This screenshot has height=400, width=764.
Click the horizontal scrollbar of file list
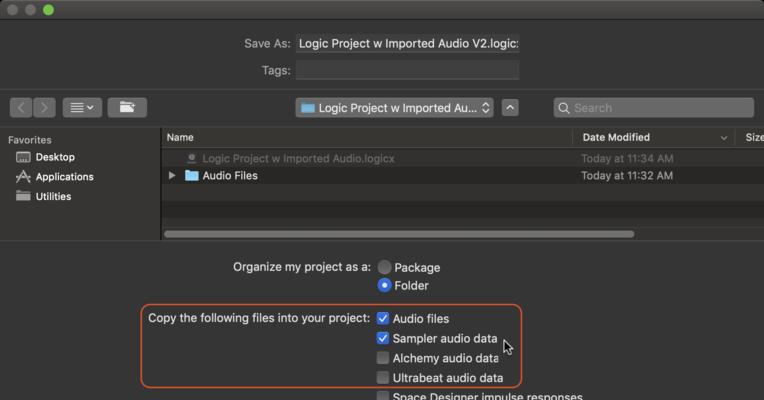pyautogui.click(x=399, y=234)
